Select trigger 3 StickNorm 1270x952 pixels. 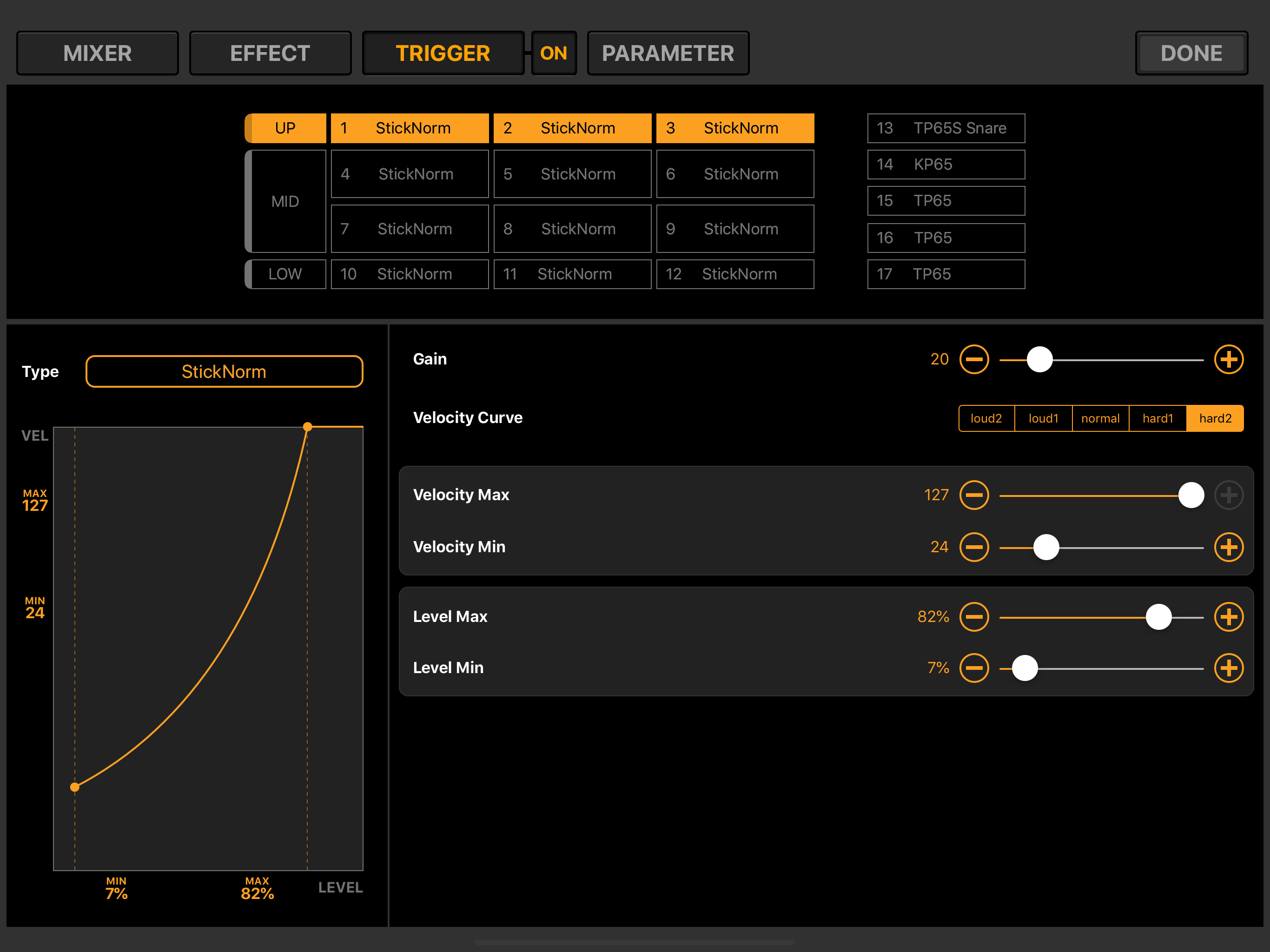pyautogui.click(x=735, y=128)
